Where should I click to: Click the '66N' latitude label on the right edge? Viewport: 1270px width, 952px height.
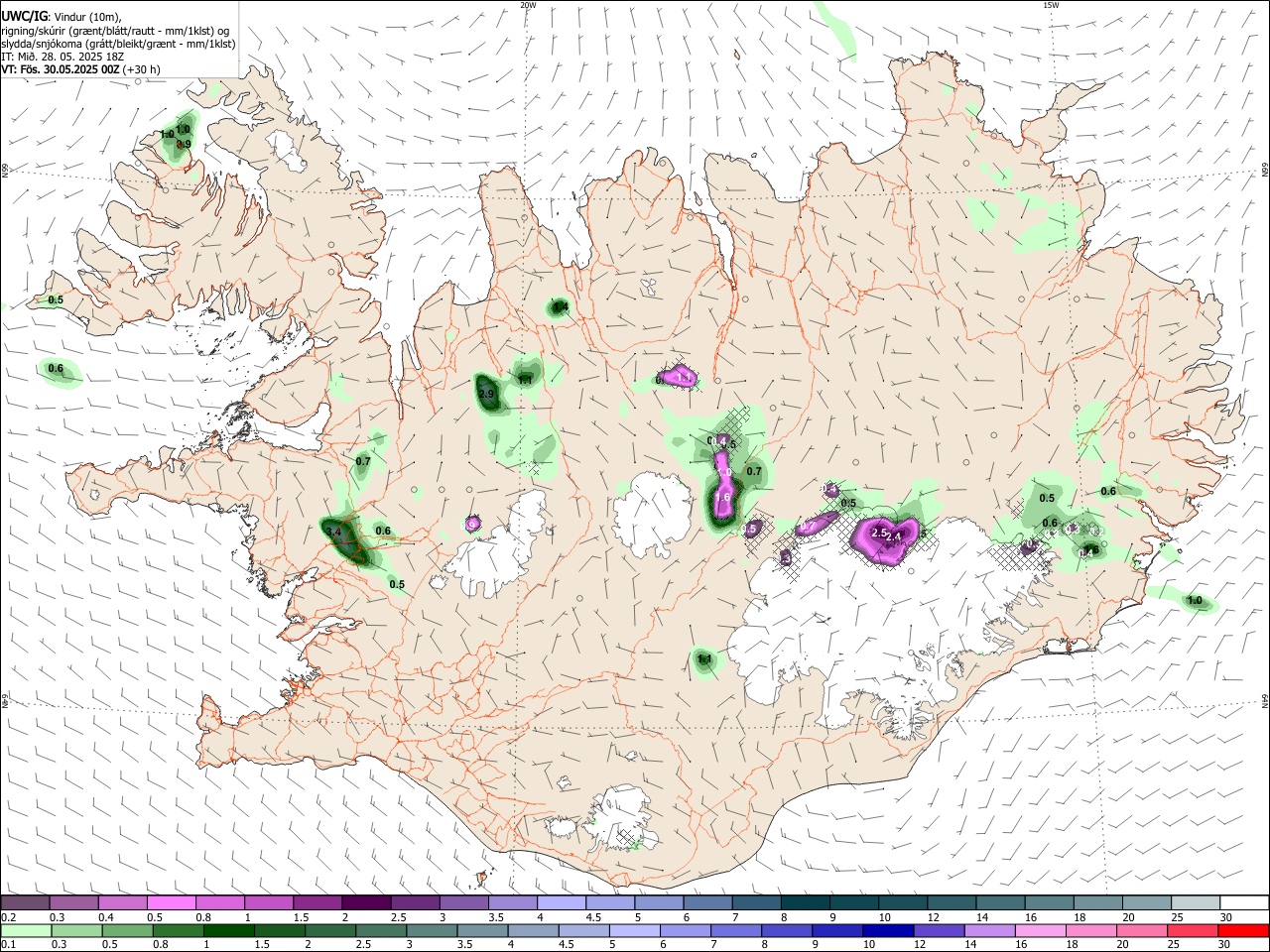[x=1265, y=171]
